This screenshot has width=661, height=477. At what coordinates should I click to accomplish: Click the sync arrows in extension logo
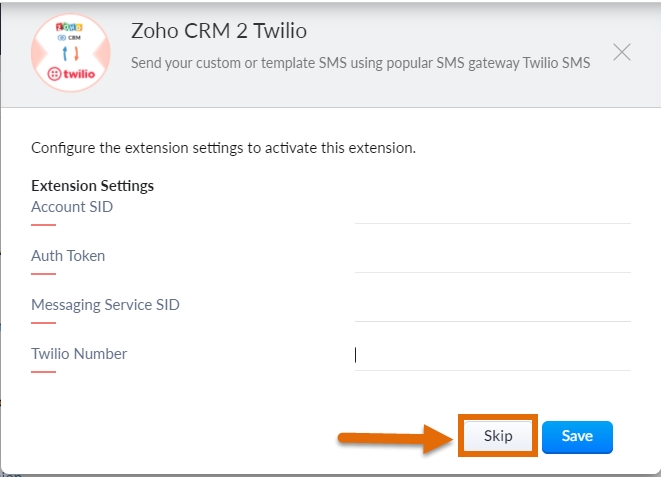pos(70,54)
